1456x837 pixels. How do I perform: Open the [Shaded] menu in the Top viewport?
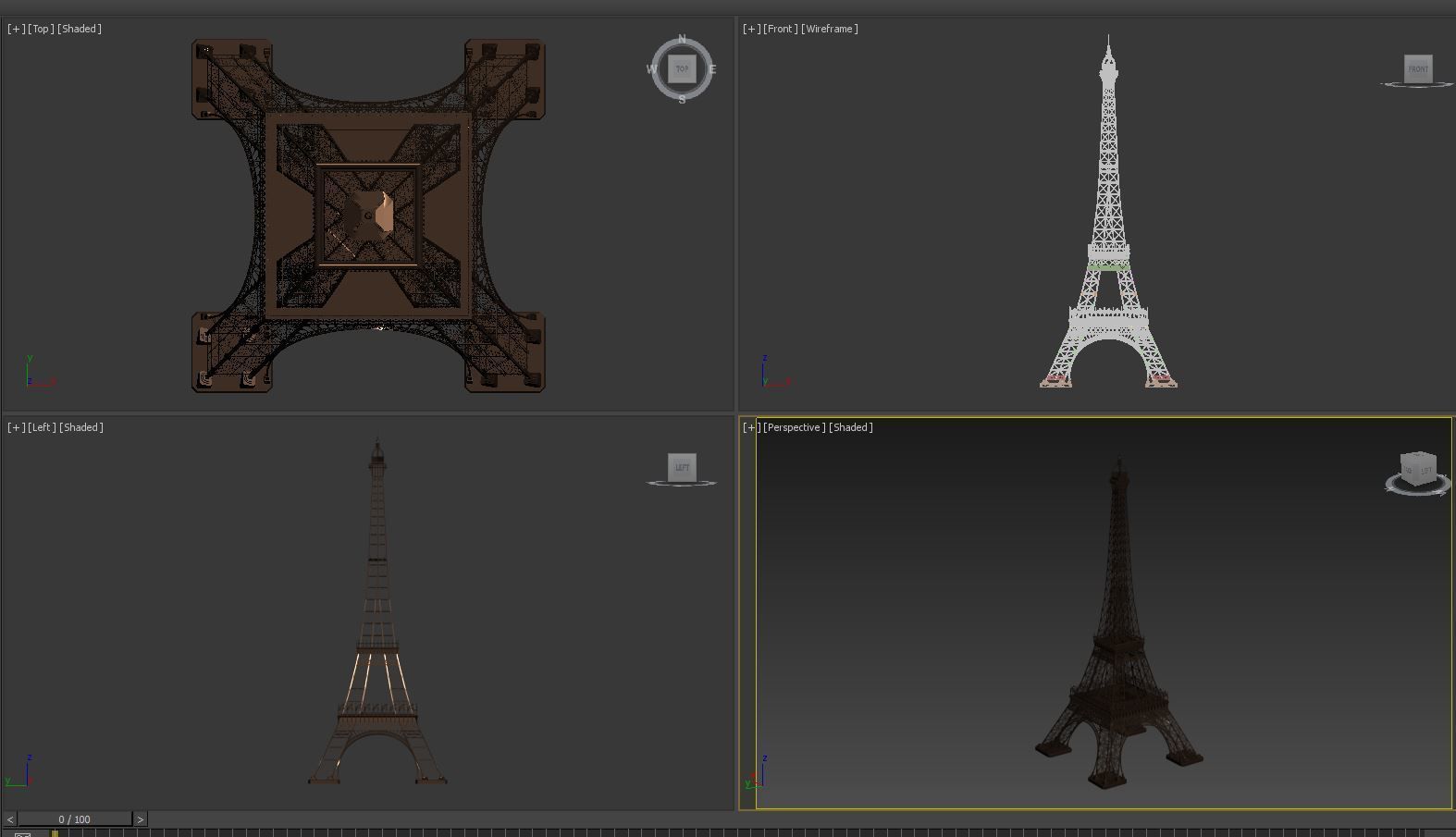[x=80, y=29]
